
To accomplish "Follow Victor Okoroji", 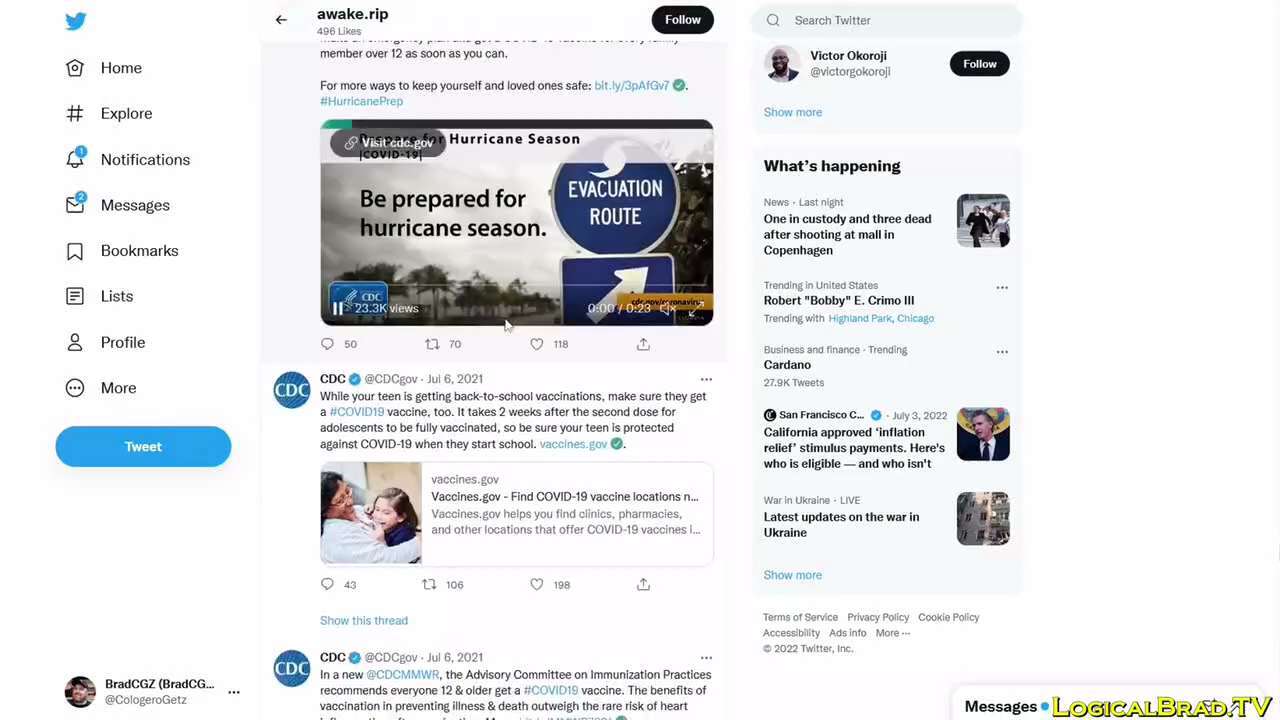I will [x=980, y=64].
